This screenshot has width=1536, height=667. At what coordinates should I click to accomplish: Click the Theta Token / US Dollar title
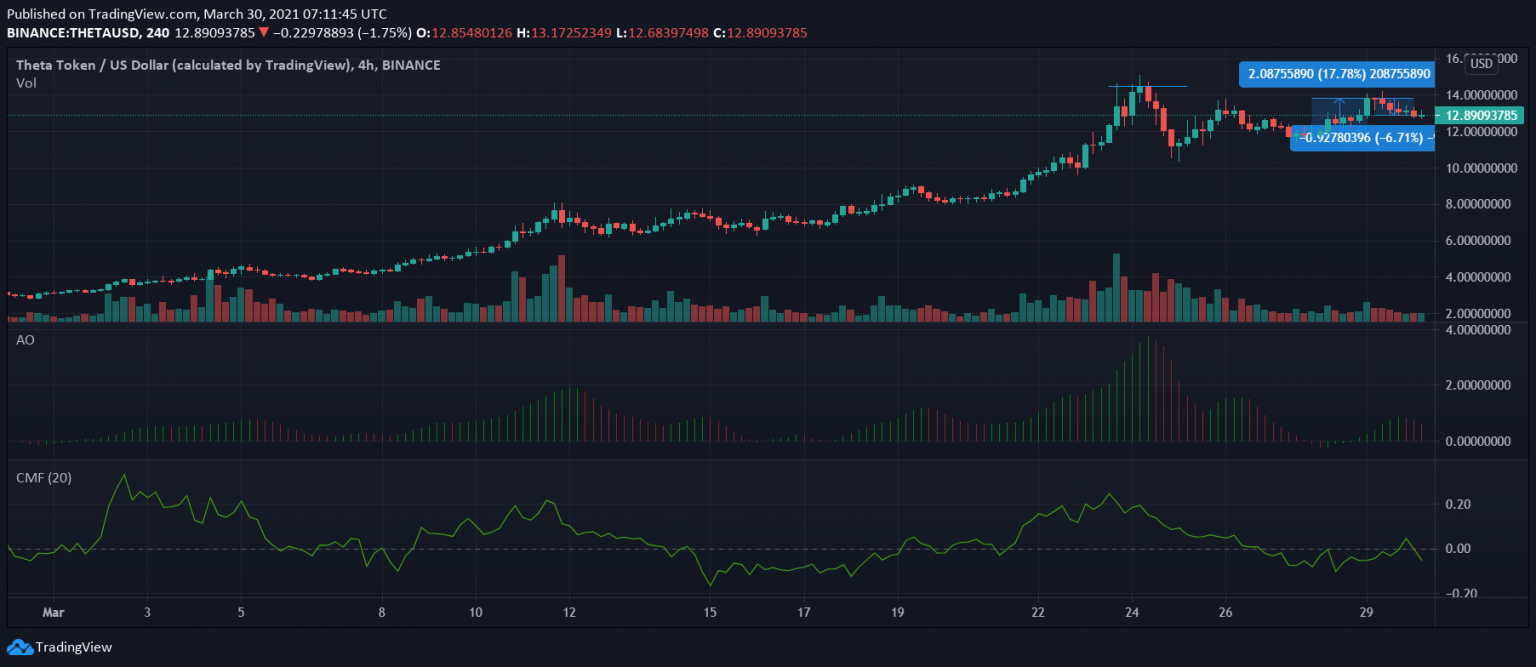point(228,65)
